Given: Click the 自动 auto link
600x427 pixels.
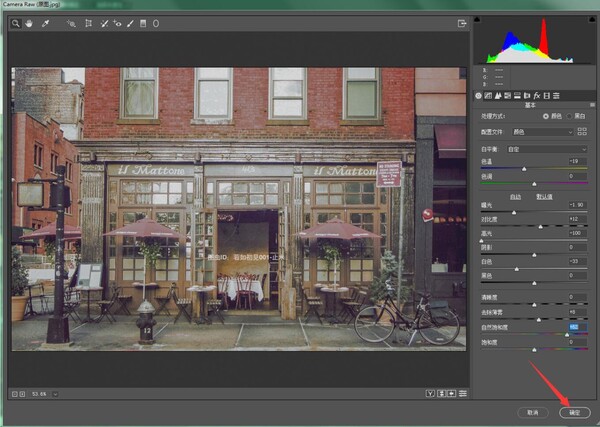Looking at the screenshot, I should [x=515, y=197].
